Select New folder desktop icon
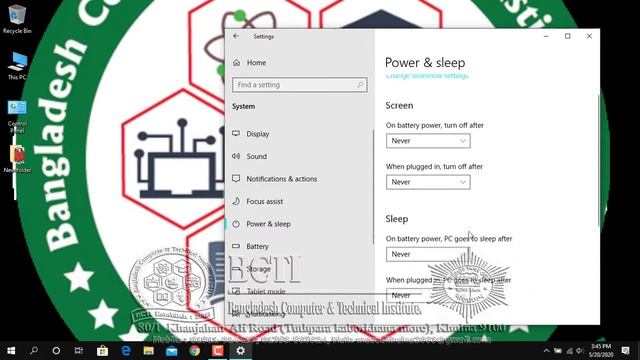The image size is (640, 360). [x=17, y=159]
